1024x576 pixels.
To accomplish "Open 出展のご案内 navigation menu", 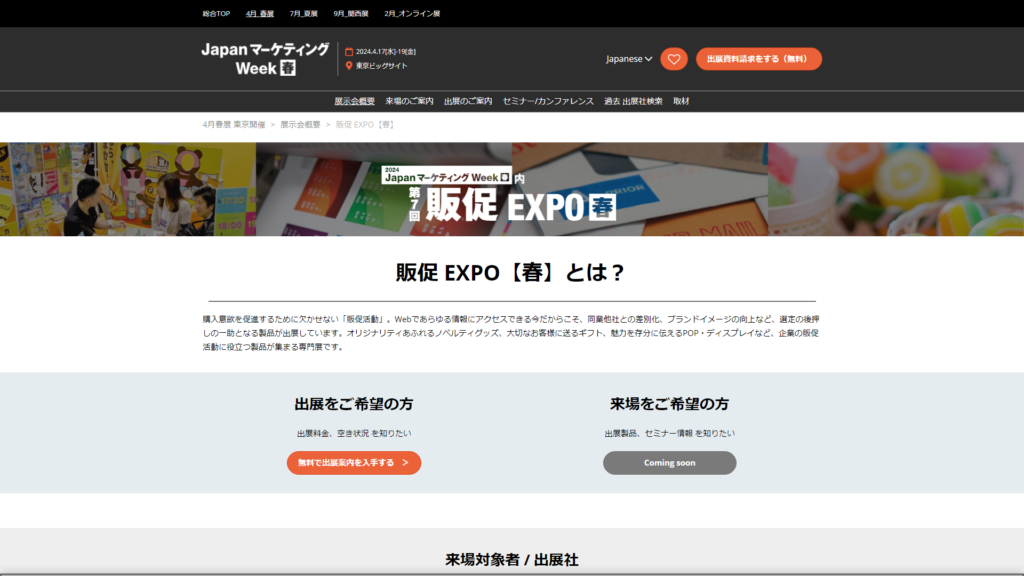I will pos(468,101).
